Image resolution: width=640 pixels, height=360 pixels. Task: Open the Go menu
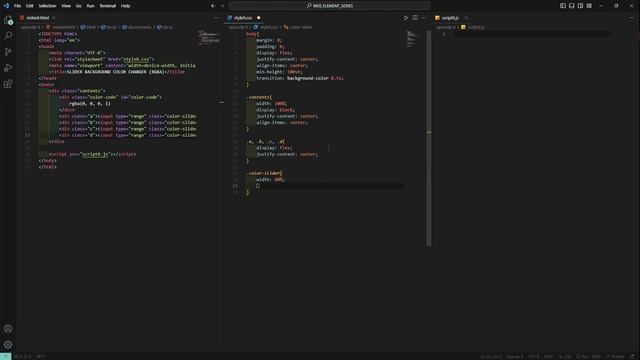(78, 6)
